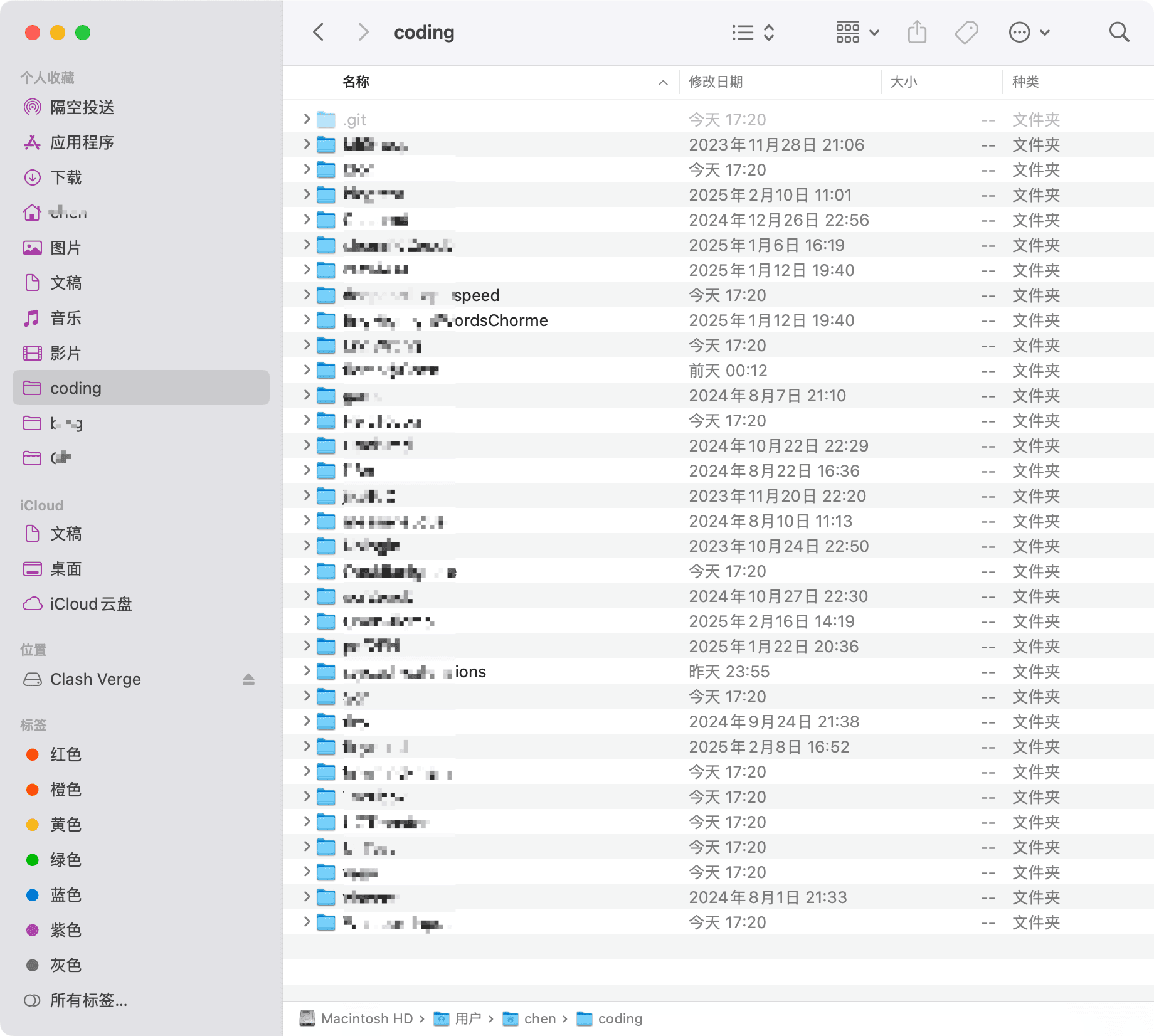Image resolution: width=1154 pixels, height=1036 pixels.
Task: Eject the Clash Verge volume
Action: (248, 679)
